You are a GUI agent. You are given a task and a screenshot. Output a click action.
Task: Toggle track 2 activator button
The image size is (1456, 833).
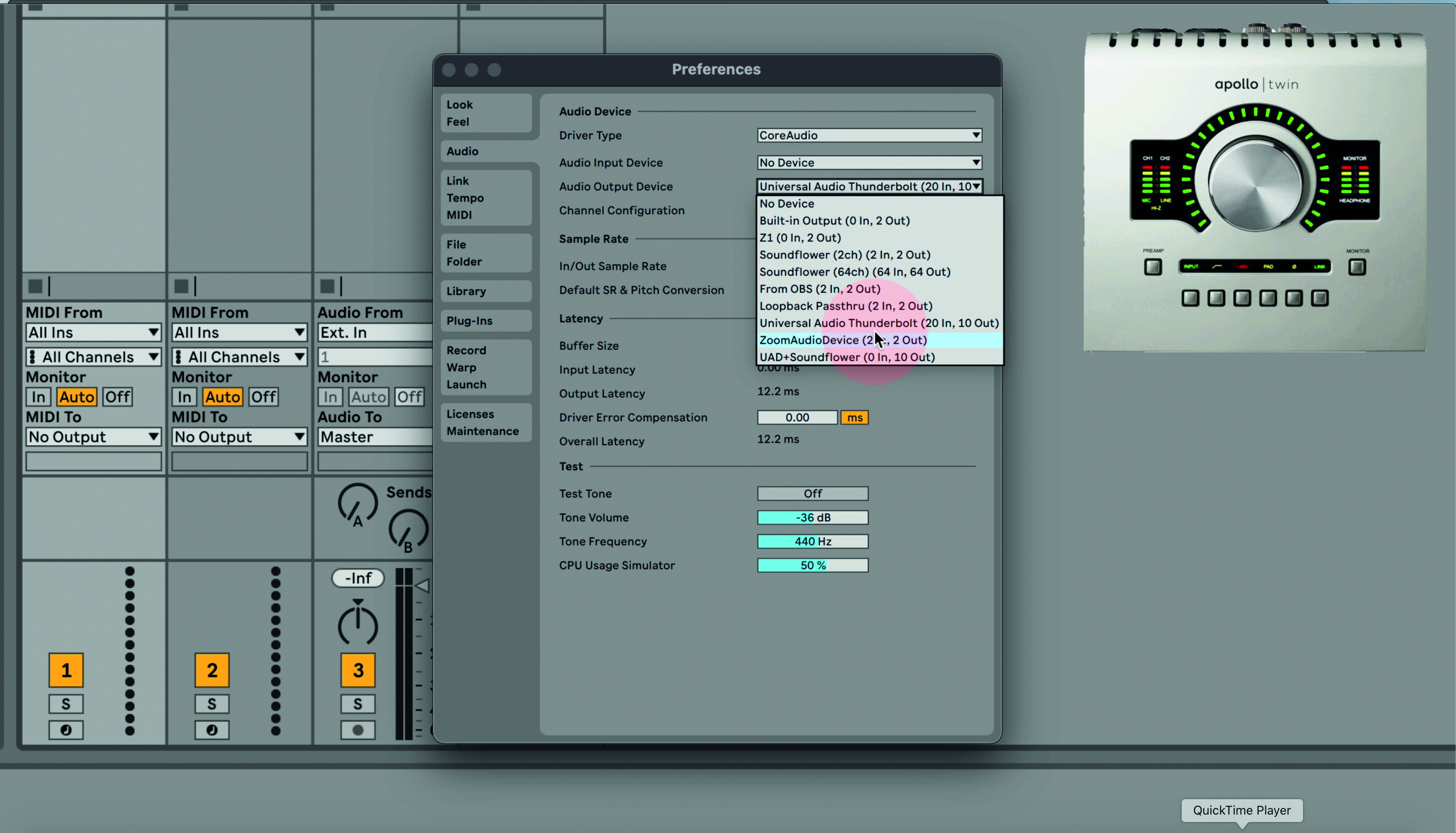pos(212,671)
